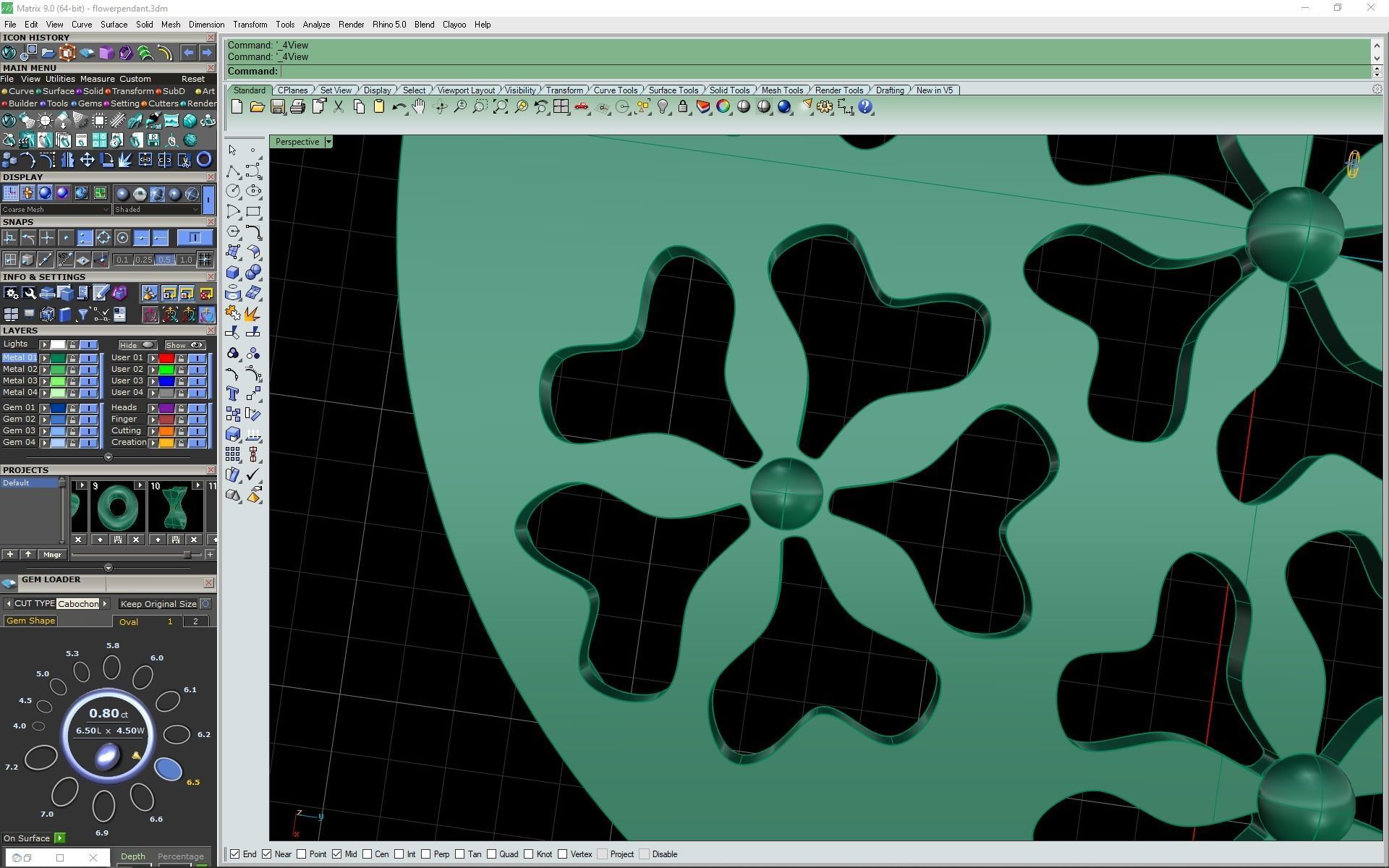Click the Gem 01 blue color swatch
1389x868 pixels.
coord(58,409)
